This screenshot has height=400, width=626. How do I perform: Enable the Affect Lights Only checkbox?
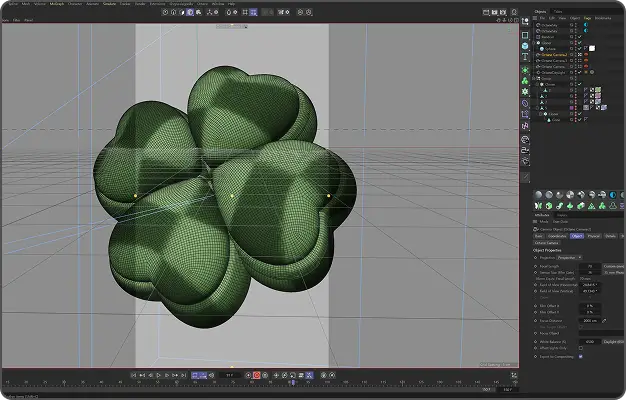(x=580, y=348)
